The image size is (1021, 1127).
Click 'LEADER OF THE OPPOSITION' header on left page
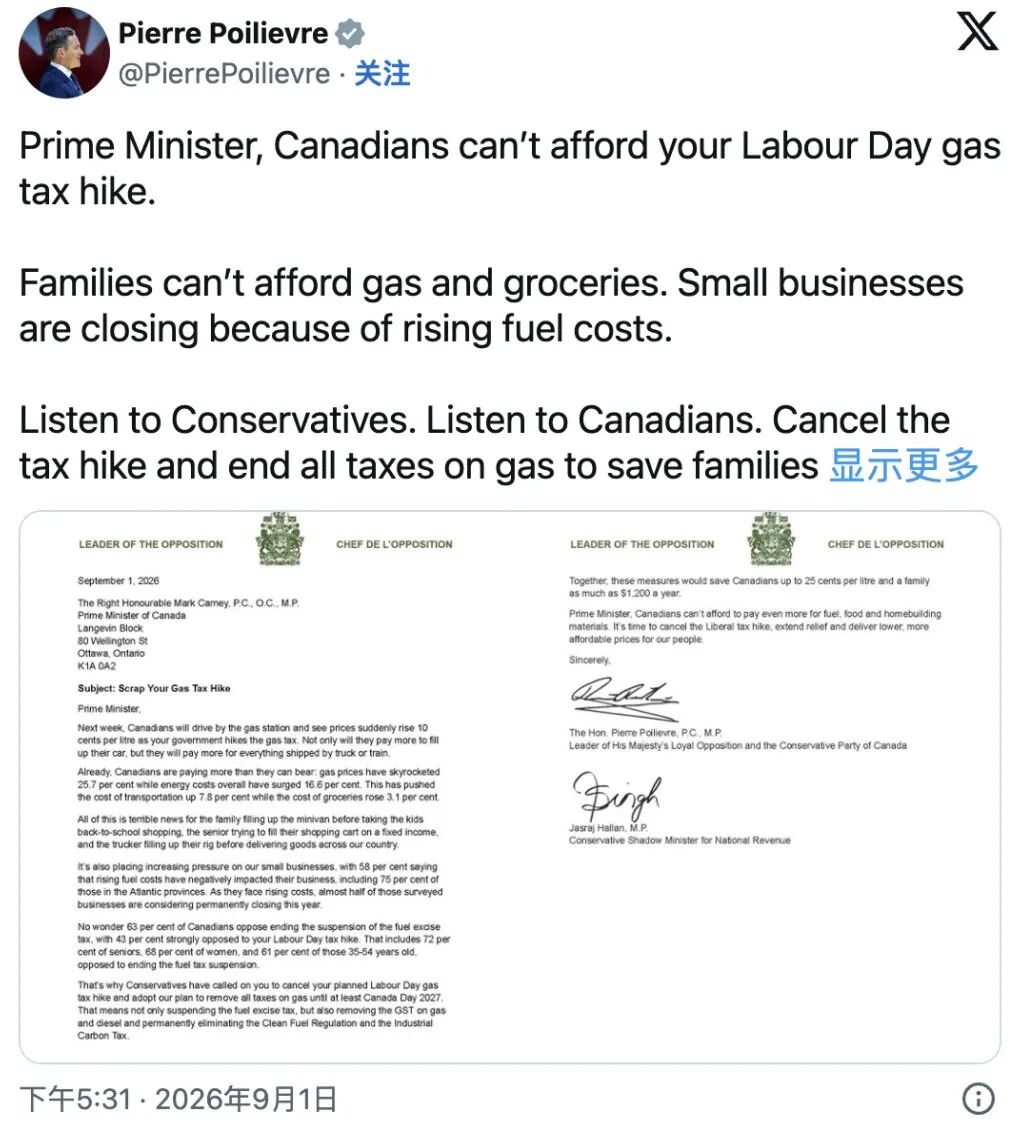point(151,544)
